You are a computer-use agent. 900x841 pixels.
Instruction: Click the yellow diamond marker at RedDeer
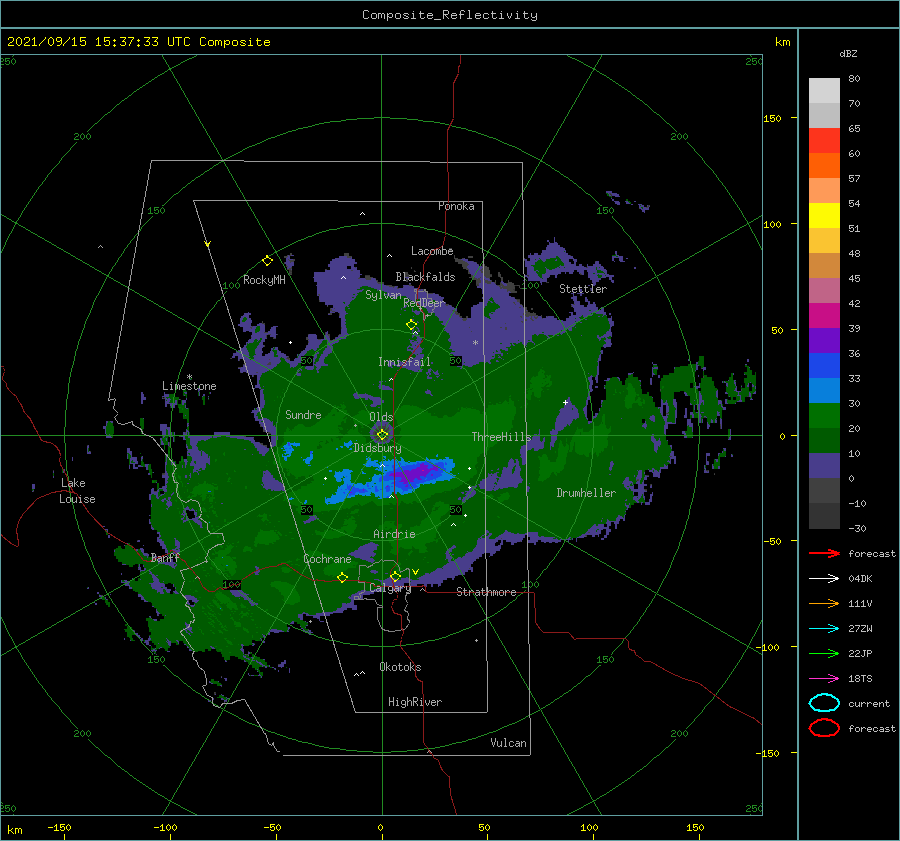tap(412, 325)
